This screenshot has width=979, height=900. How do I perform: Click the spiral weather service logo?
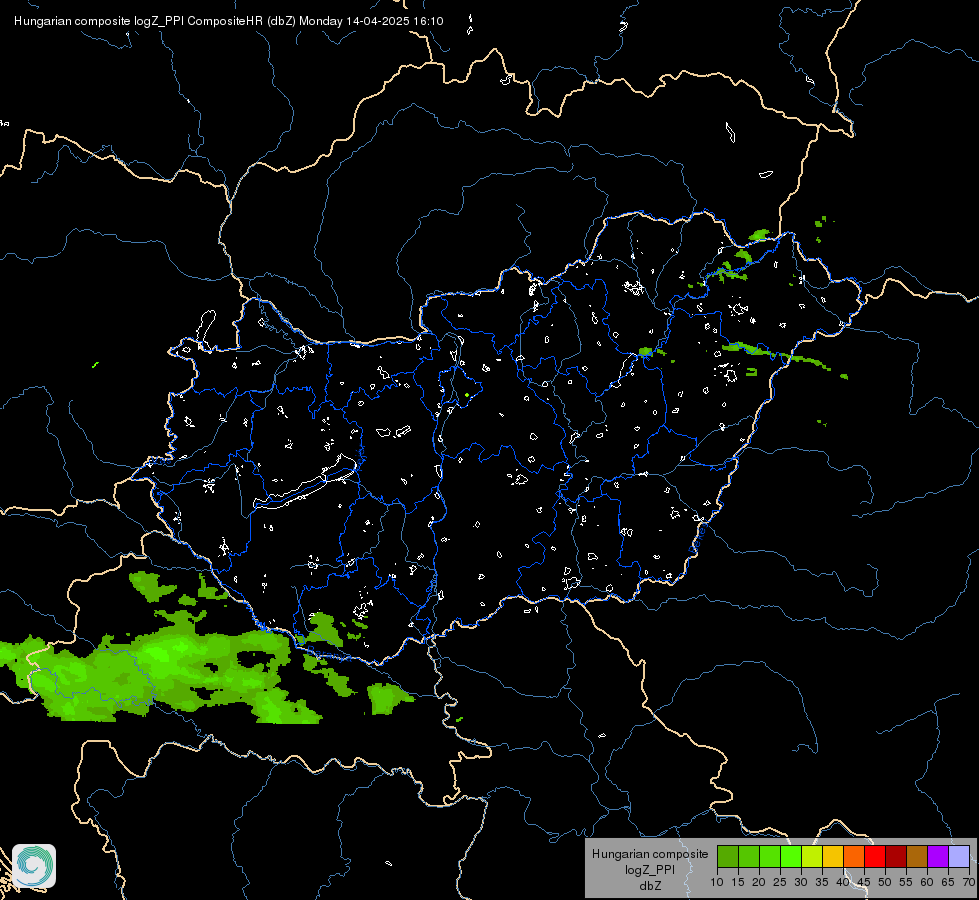(x=34, y=866)
